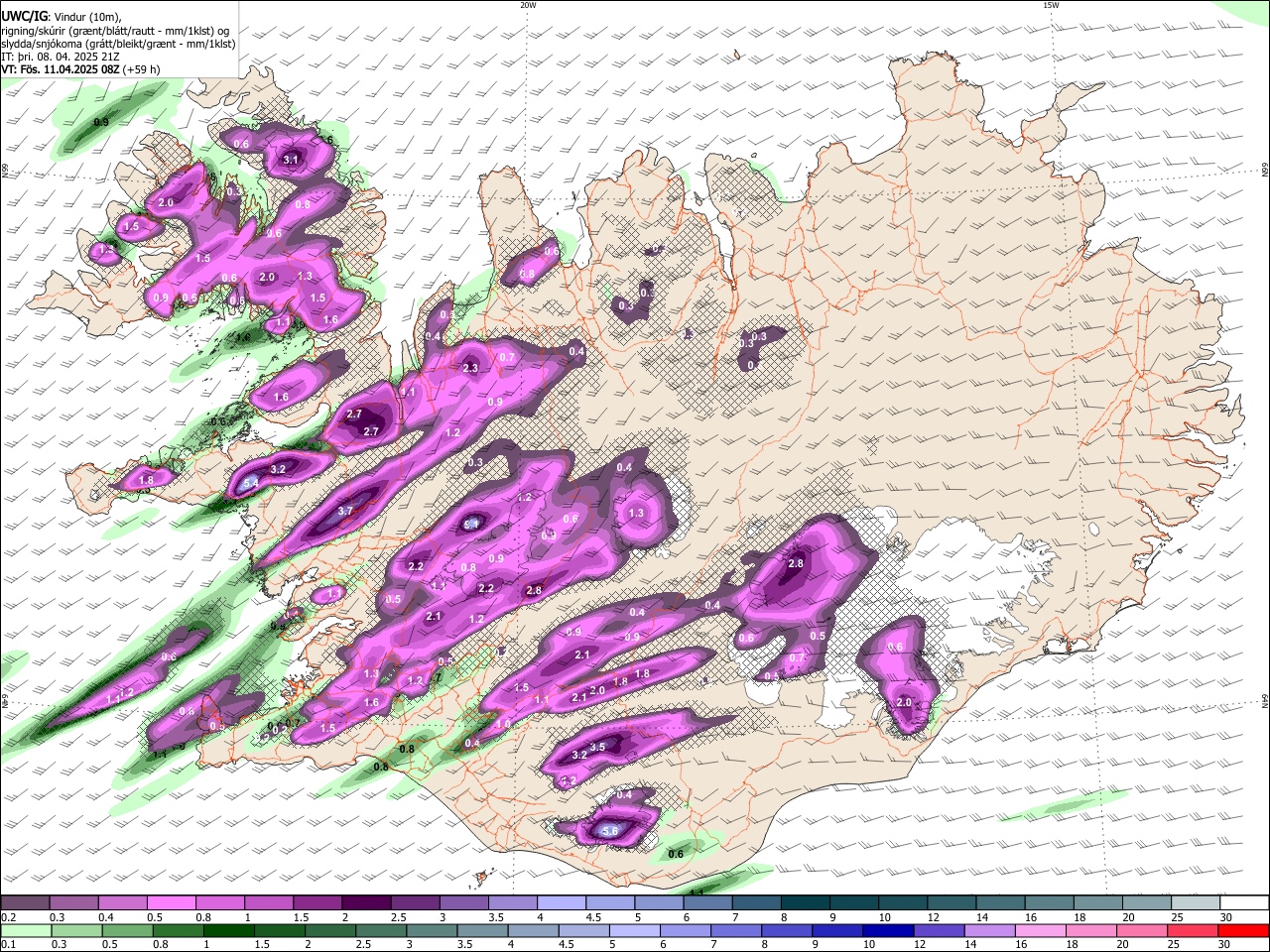Click the "15W" longitude label
The width and height of the screenshot is (1270, 952).
(1051, 5)
